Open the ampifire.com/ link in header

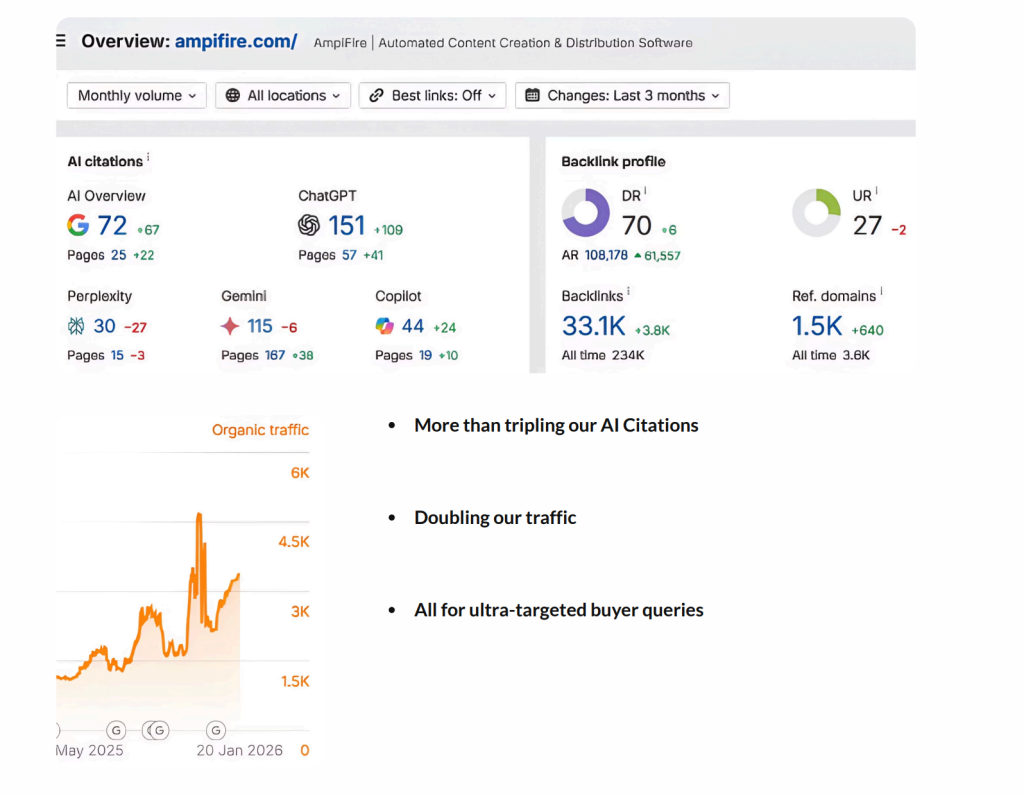pos(236,41)
